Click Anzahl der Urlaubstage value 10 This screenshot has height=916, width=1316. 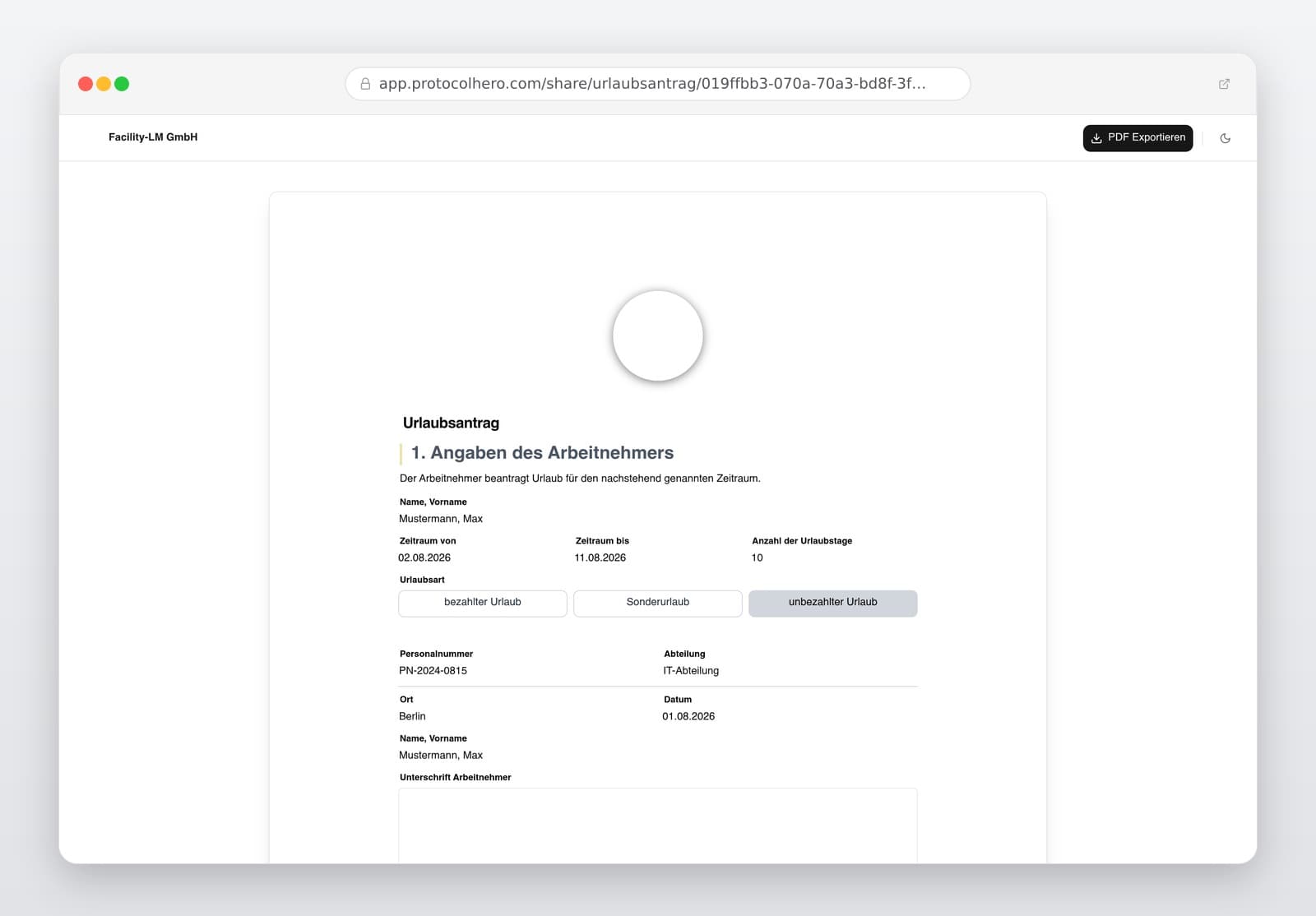click(757, 557)
